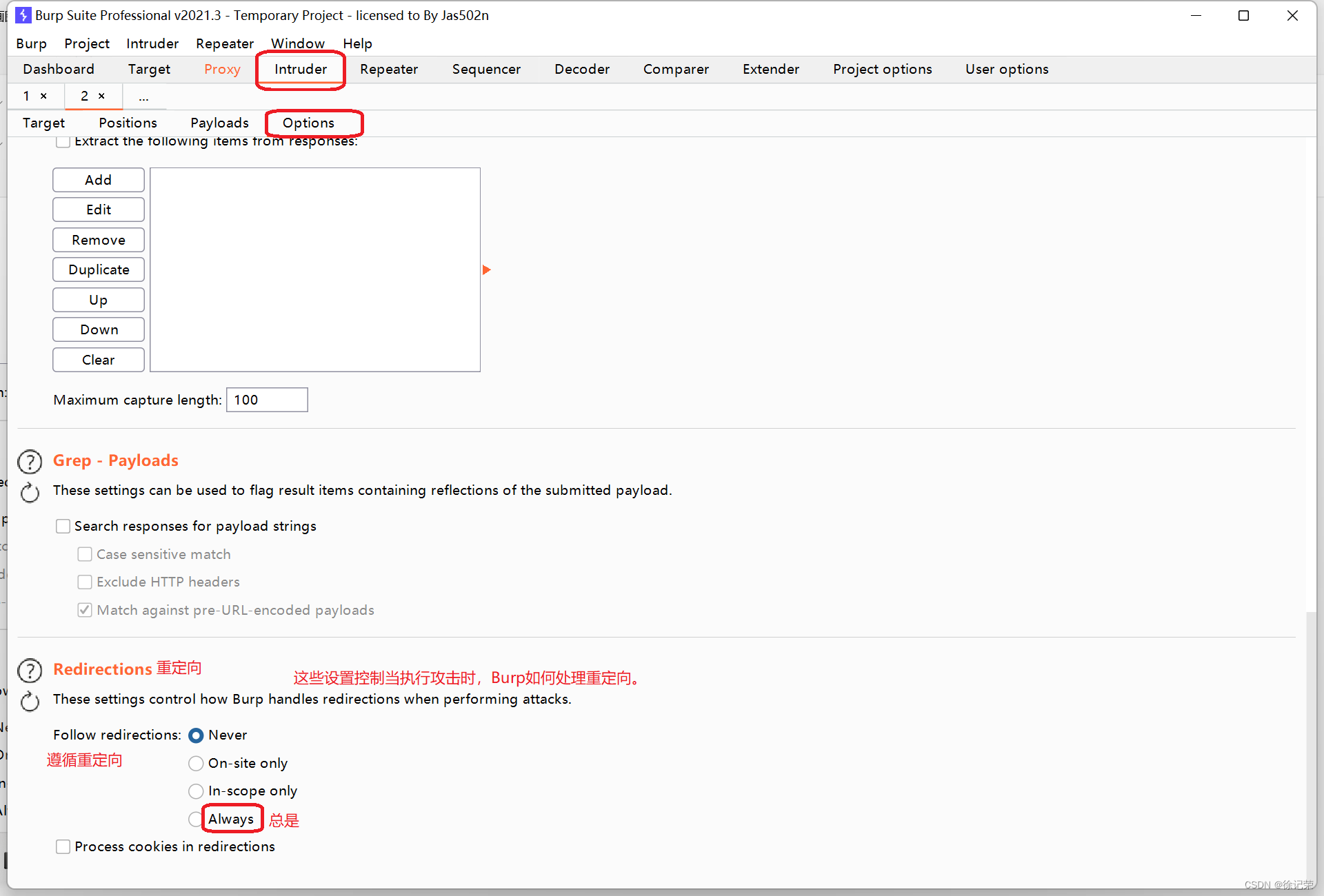Select Intruder attack tab 2
Screen dimensions: 1324x896
tap(84, 96)
